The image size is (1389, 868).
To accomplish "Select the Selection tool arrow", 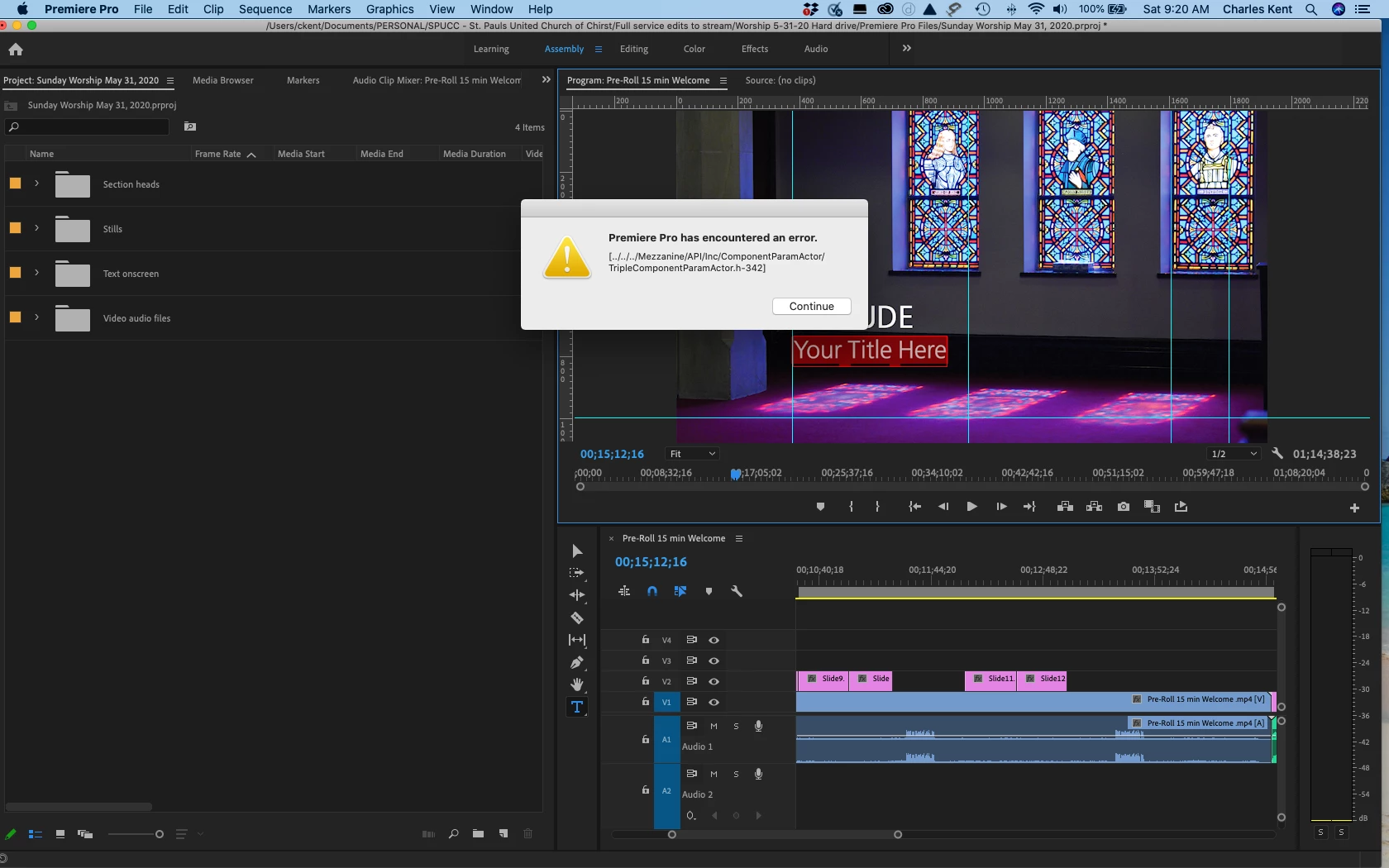I will coord(577,551).
